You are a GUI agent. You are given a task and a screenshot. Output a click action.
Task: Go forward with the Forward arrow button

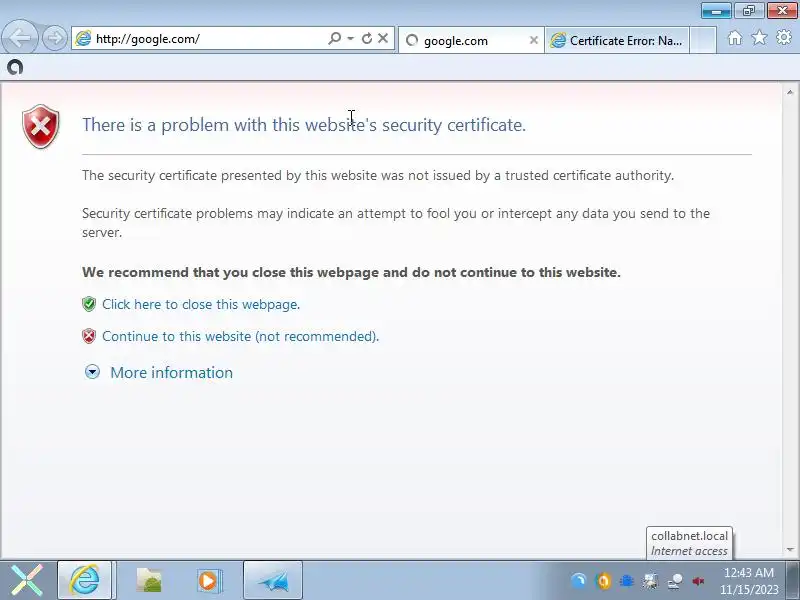point(55,38)
